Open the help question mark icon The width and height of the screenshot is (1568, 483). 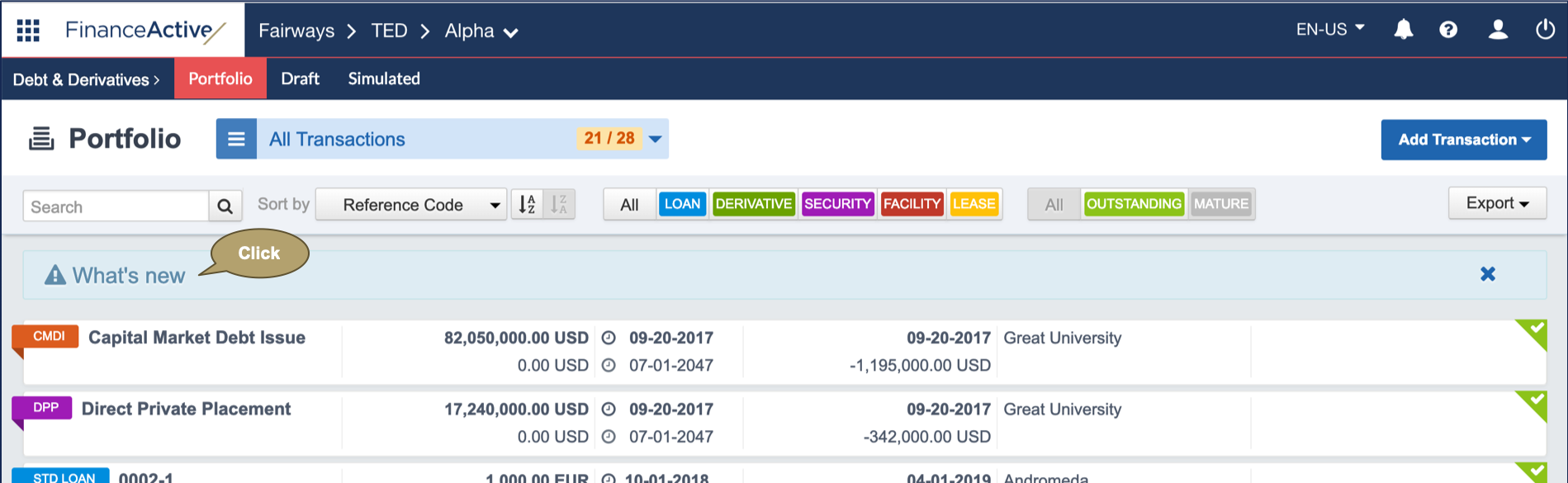1448,30
